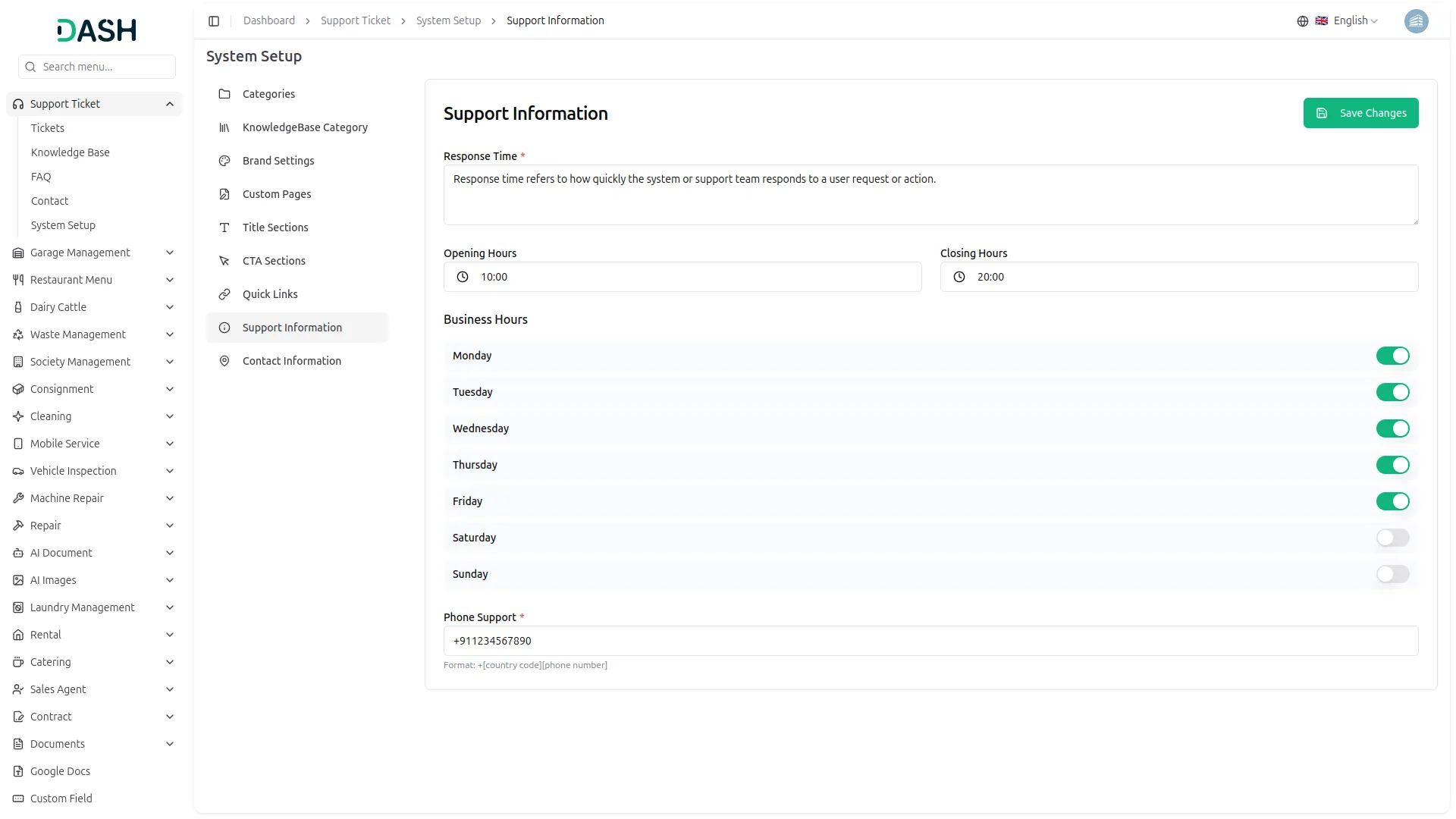Click the Contact Information pin icon
The width and height of the screenshot is (1456, 819).
pos(224,361)
